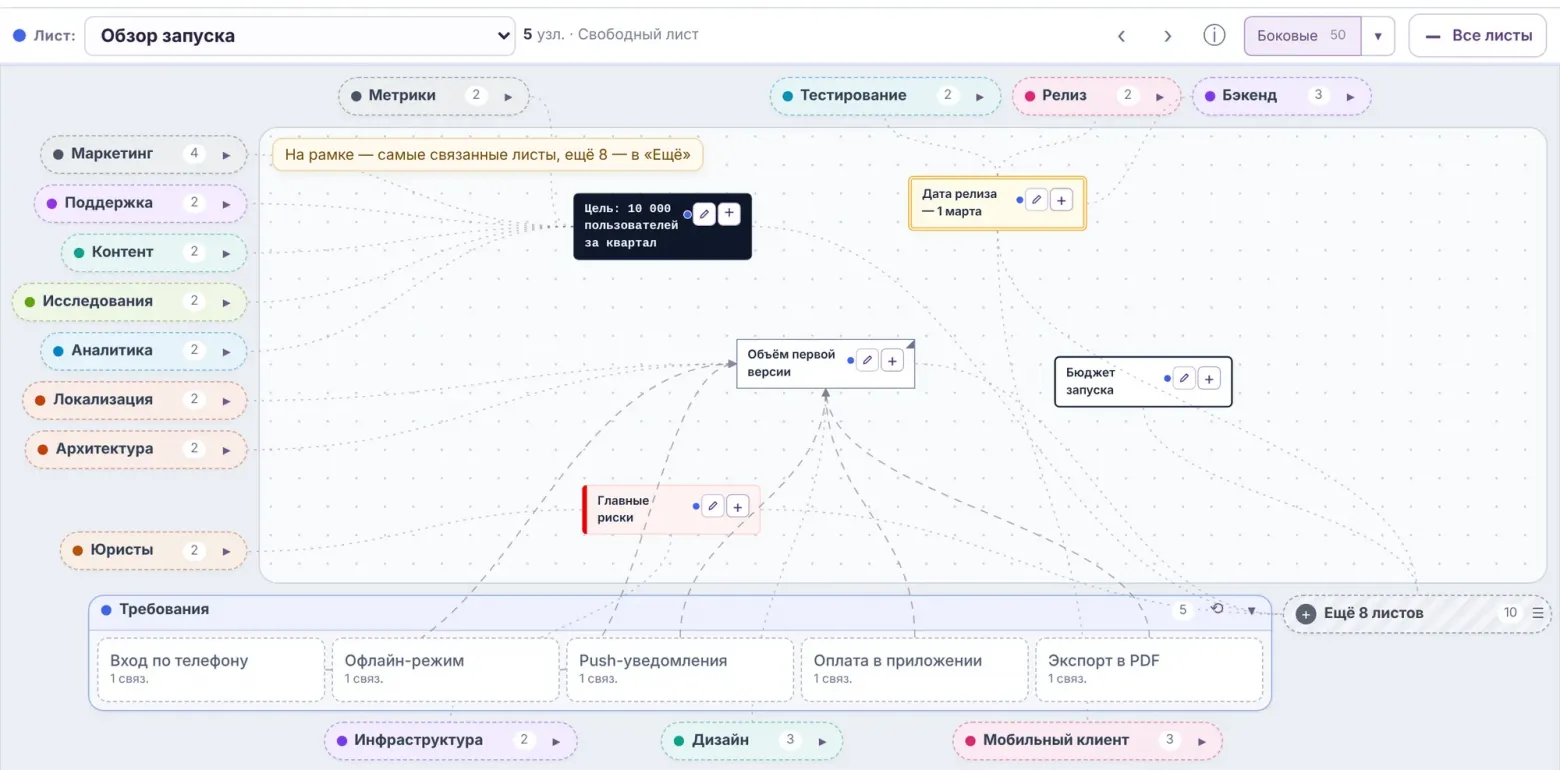Open the «Мобильный клиент» linked sheet chip
This screenshot has height=770, width=1560.
click(x=1087, y=741)
